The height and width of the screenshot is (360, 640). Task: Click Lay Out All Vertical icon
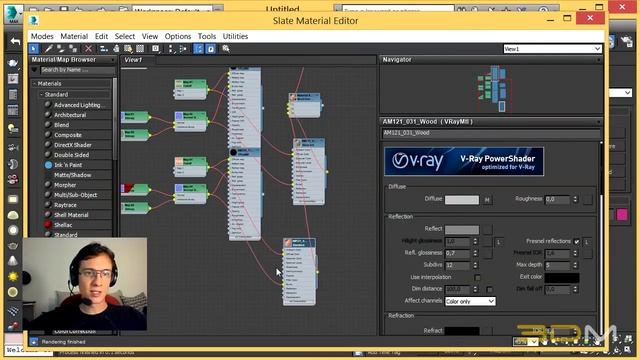[171, 49]
